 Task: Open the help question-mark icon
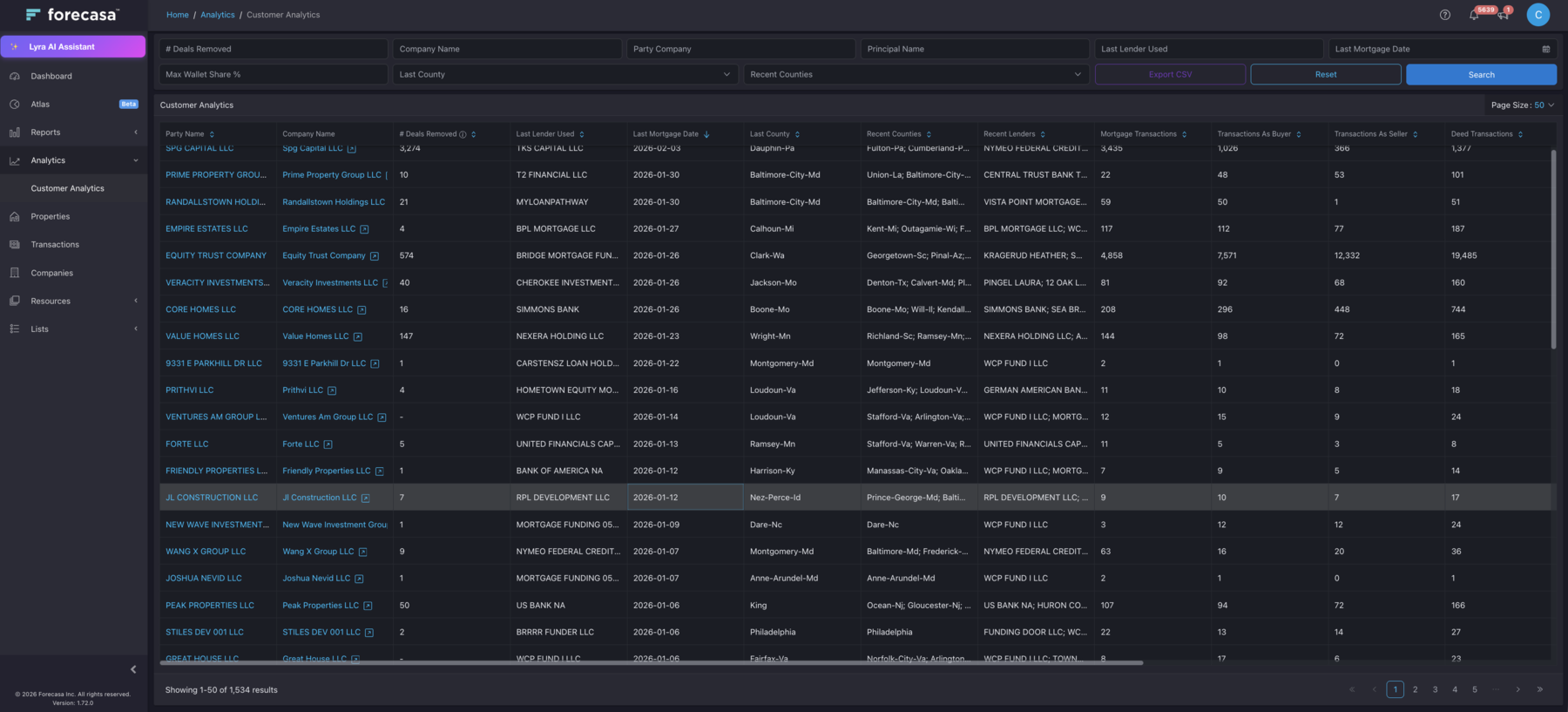tap(1445, 15)
